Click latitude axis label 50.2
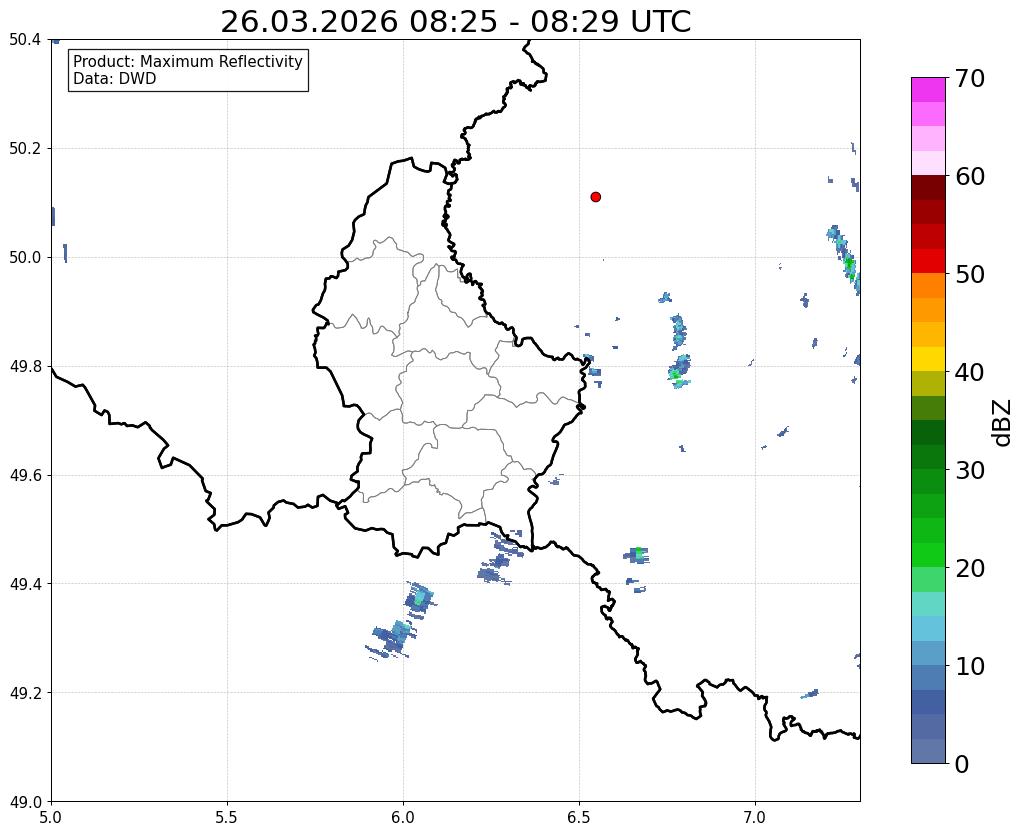Viewport: 1023px width, 834px height. tap(25, 149)
